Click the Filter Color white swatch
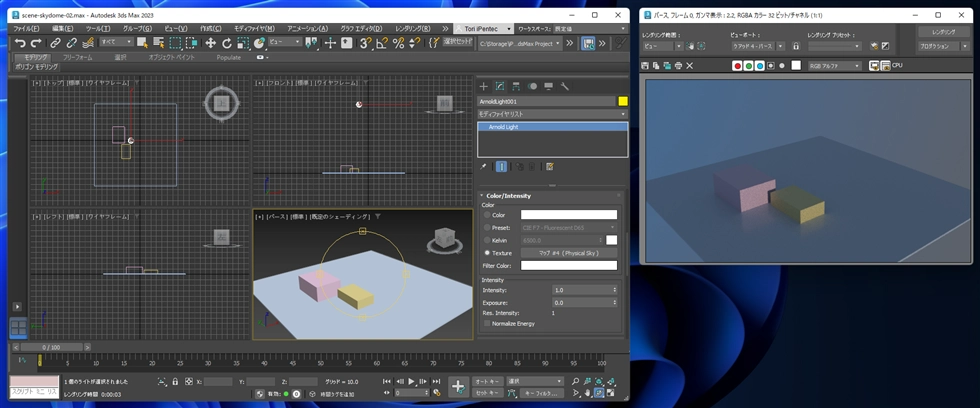 [x=569, y=266]
